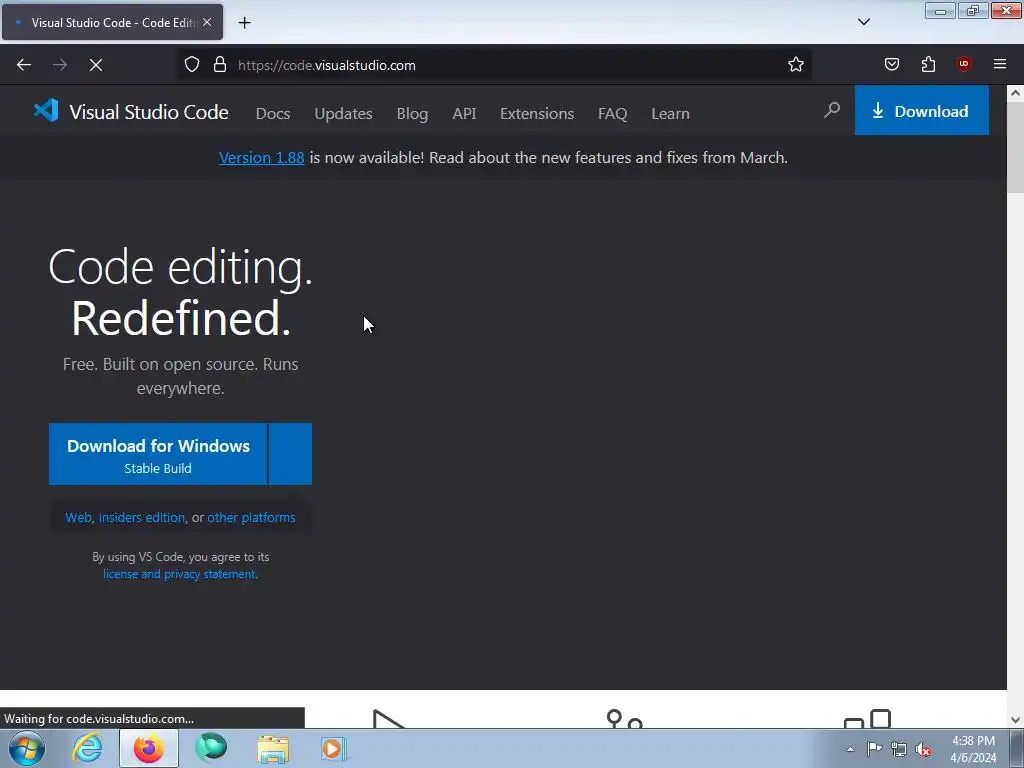Viewport: 1024px width, 768px height.
Task: Launch Internet Explorer from taskbar
Action: point(88,748)
